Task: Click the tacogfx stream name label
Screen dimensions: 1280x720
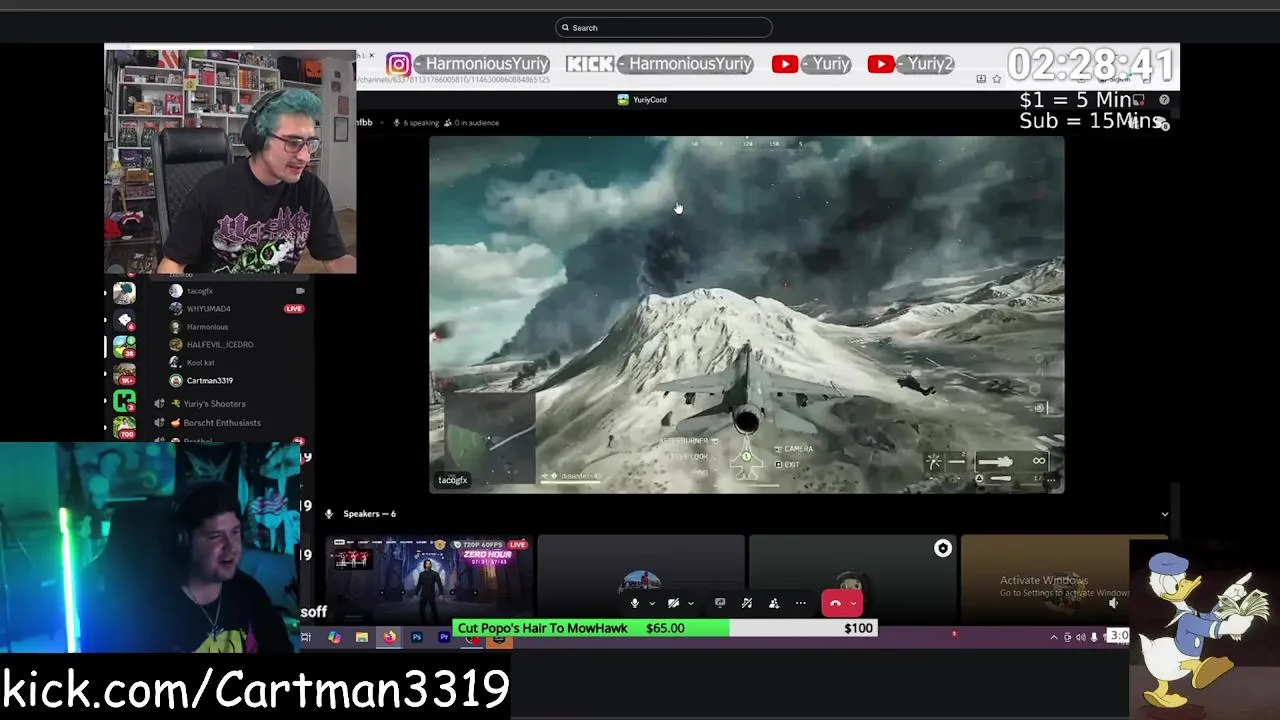Action: tap(453, 480)
